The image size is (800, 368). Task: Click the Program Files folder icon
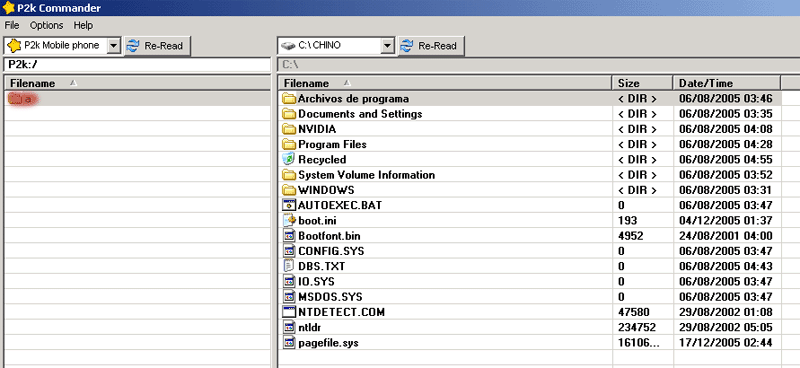click(x=289, y=144)
